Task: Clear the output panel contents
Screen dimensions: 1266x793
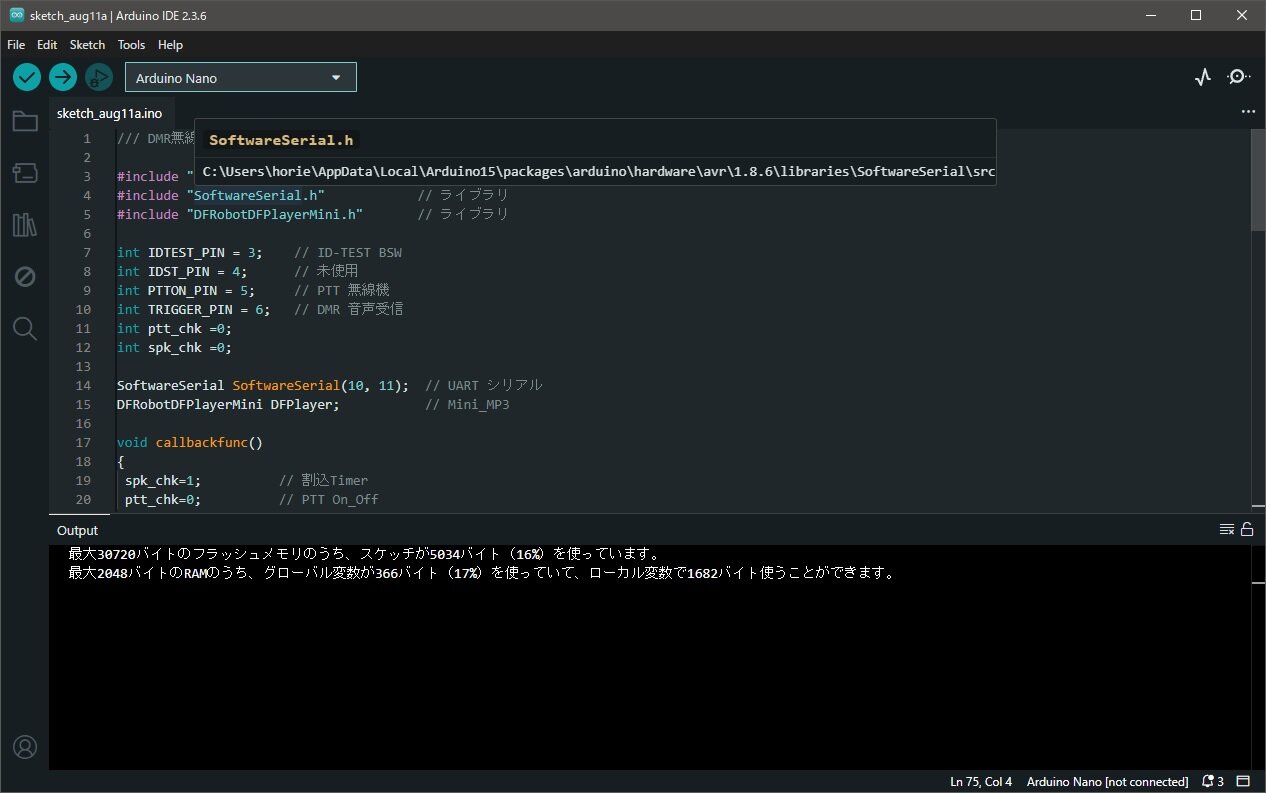Action: pyautogui.click(x=1226, y=530)
